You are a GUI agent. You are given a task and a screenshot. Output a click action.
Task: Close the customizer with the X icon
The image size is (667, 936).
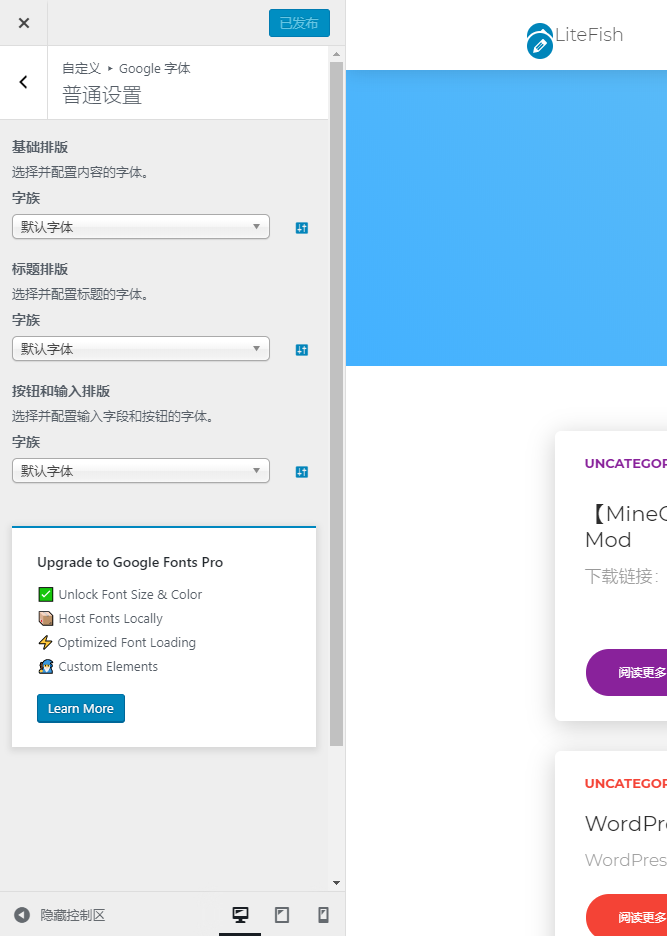pyautogui.click(x=24, y=23)
